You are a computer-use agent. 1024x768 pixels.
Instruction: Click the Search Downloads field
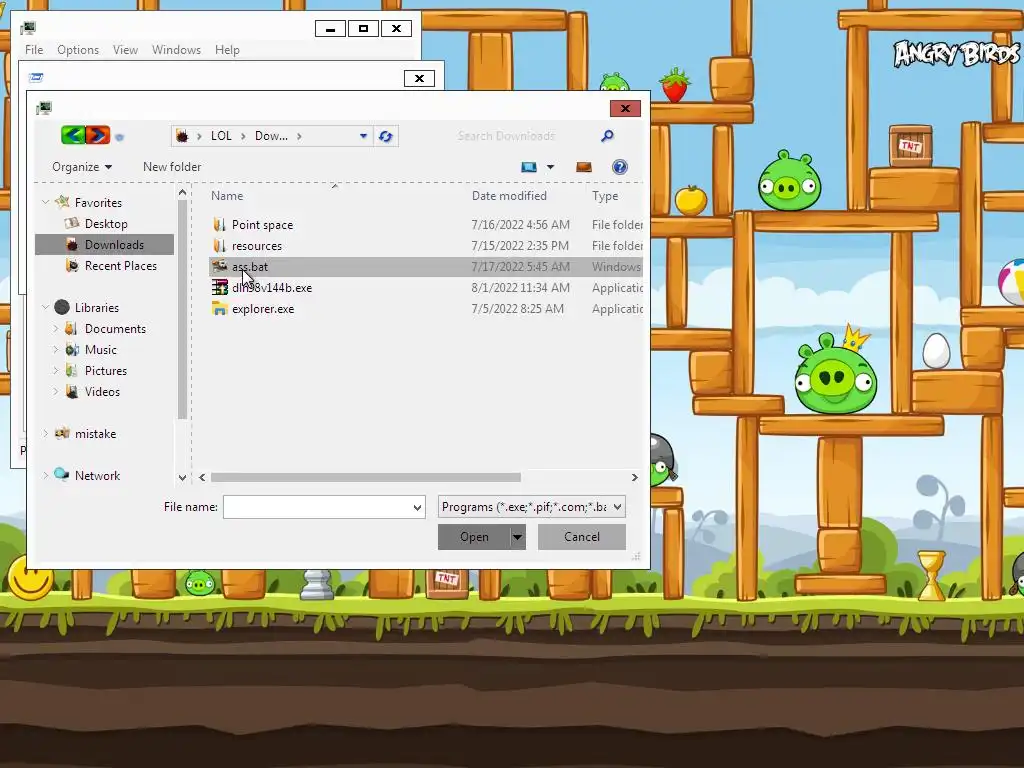(x=526, y=136)
